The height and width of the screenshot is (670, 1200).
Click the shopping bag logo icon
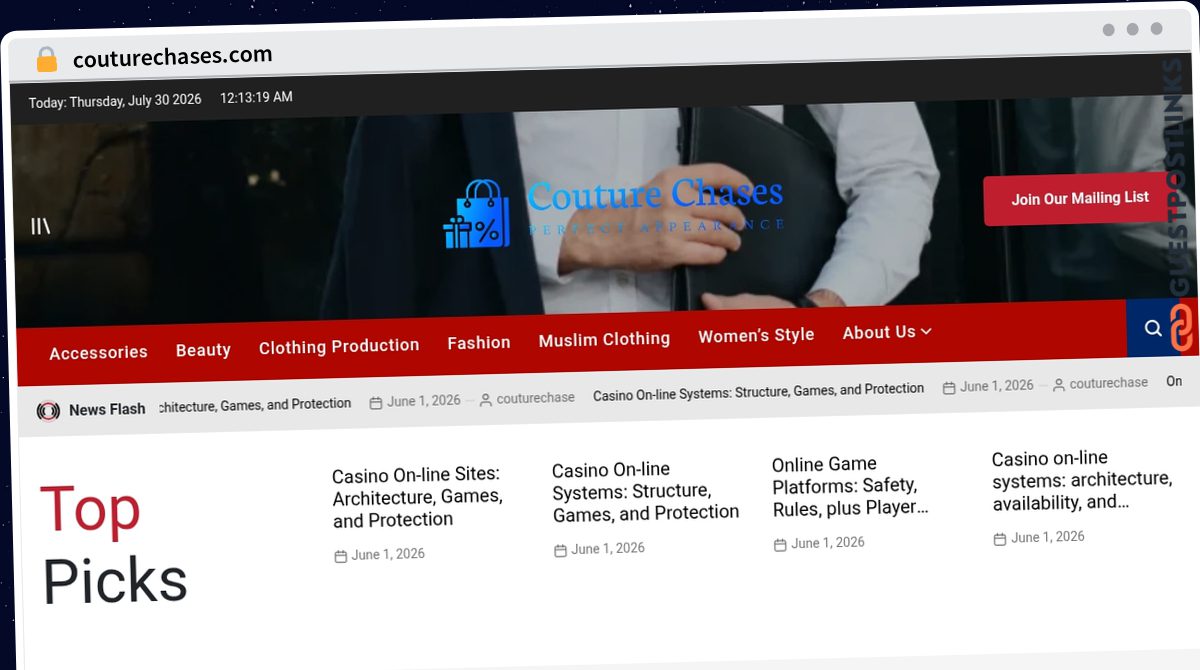[x=477, y=214]
